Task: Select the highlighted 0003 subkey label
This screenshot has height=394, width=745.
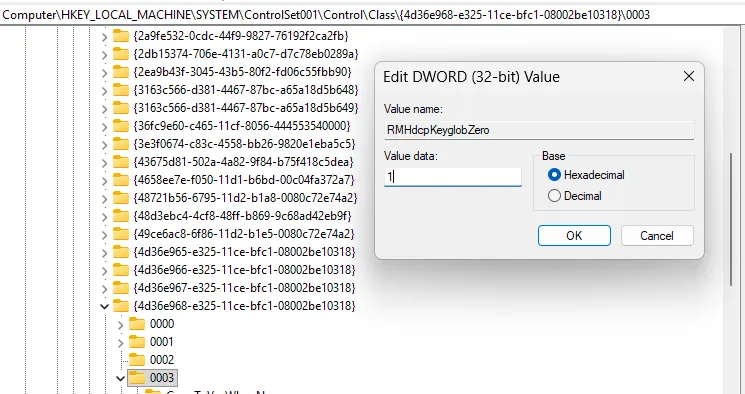Action: tap(162, 378)
